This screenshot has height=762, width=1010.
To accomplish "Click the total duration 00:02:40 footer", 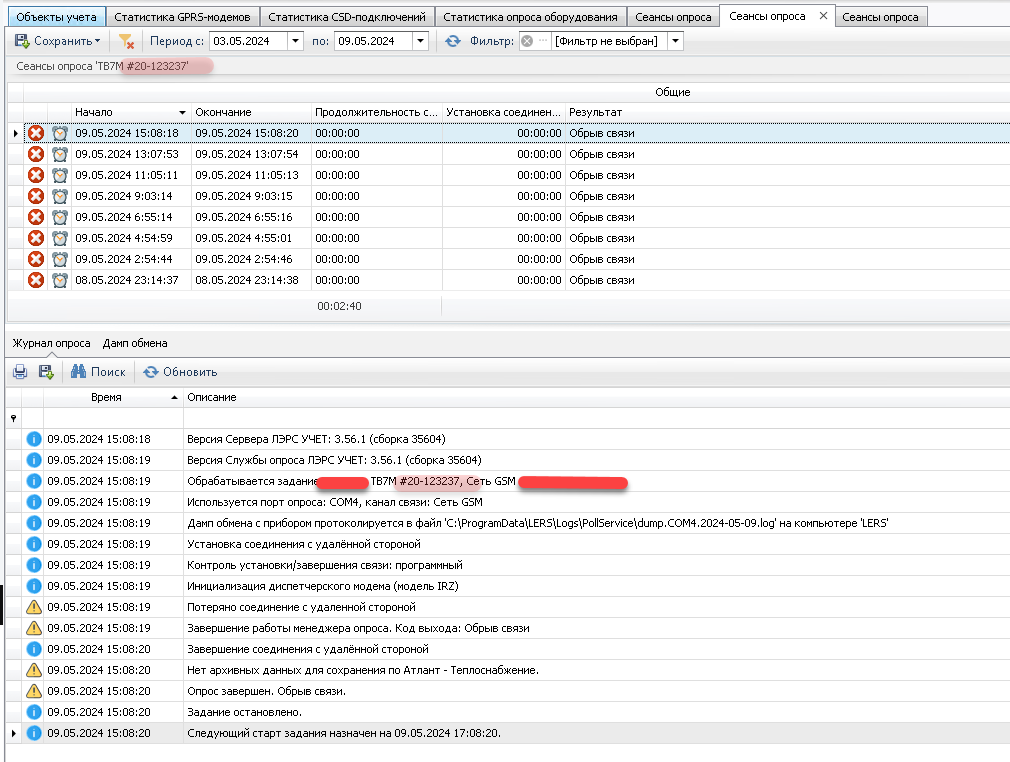I will [x=339, y=306].
